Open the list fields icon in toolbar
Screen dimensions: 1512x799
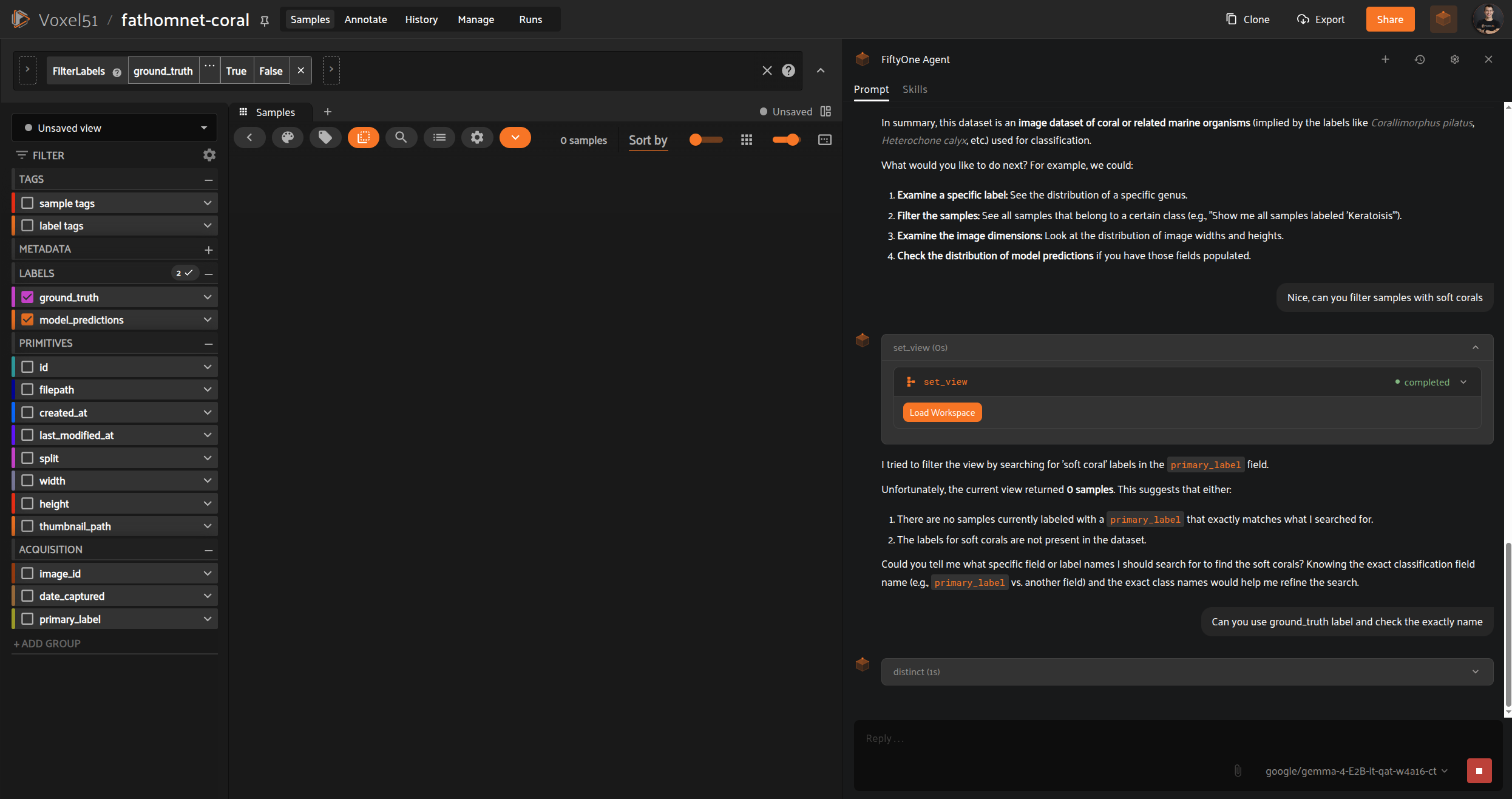tap(439, 138)
